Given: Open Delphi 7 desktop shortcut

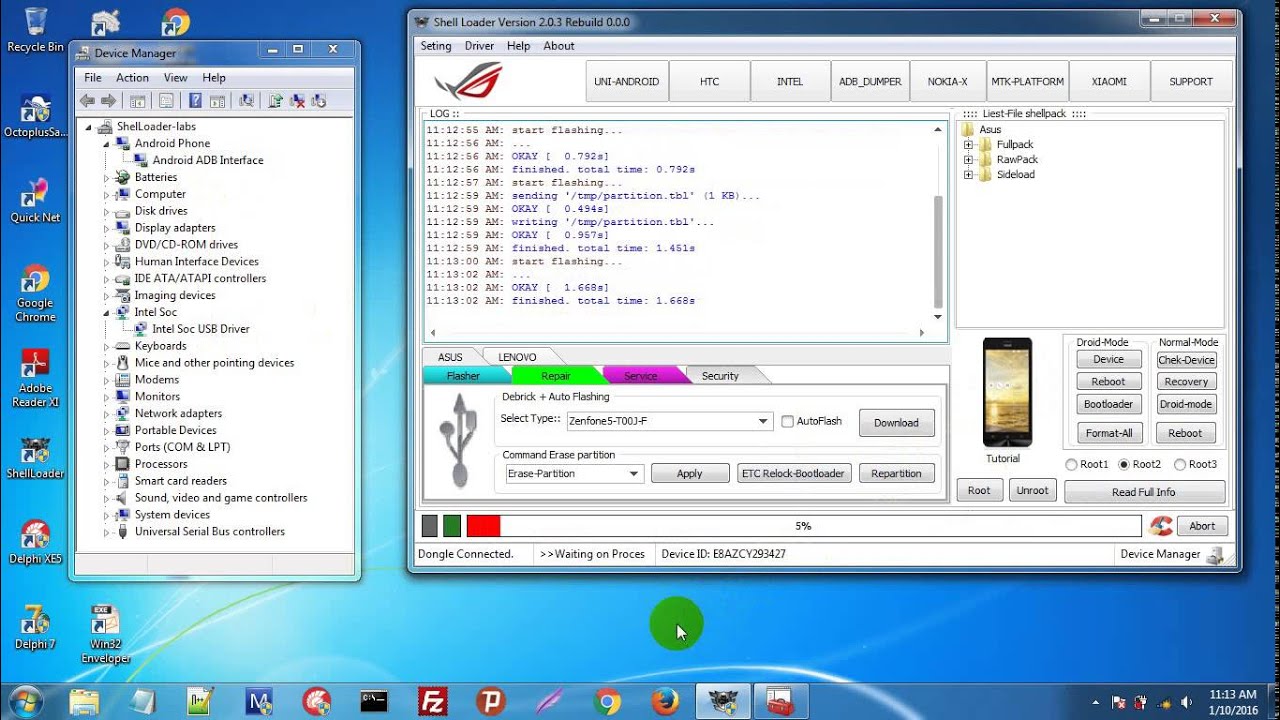Looking at the screenshot, I should coord(35,628).
